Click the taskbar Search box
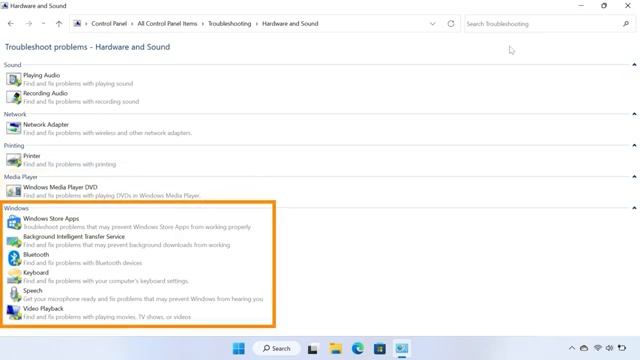This screenshot has width=640, height=360. coord(277,349)
